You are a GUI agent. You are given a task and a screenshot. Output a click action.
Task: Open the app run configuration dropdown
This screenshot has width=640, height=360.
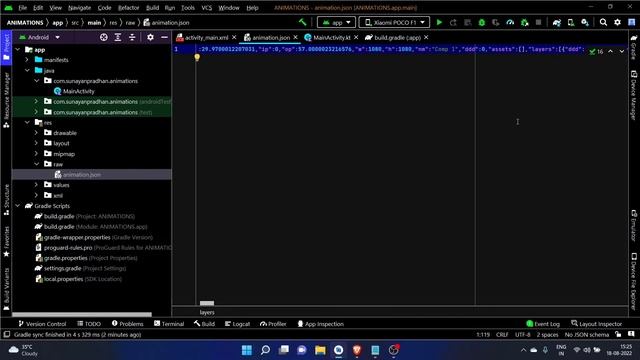(336, 22)
